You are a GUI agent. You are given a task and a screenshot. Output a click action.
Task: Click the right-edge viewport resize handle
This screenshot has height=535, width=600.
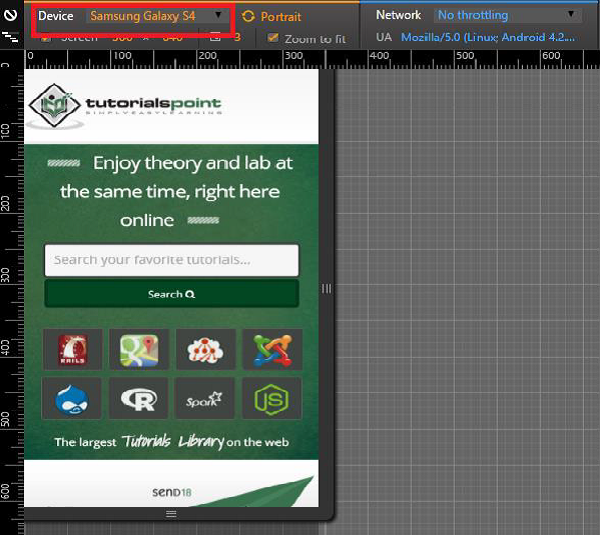coord(326,288)
